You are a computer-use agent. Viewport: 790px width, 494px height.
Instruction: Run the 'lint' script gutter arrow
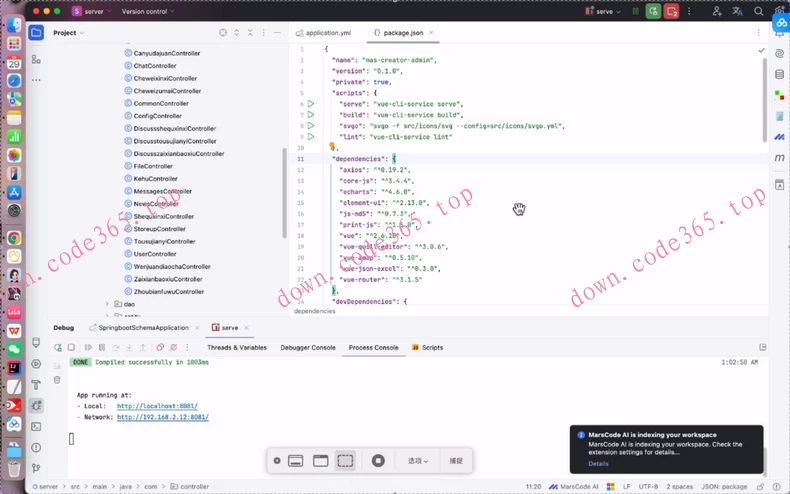pos(311,137)
